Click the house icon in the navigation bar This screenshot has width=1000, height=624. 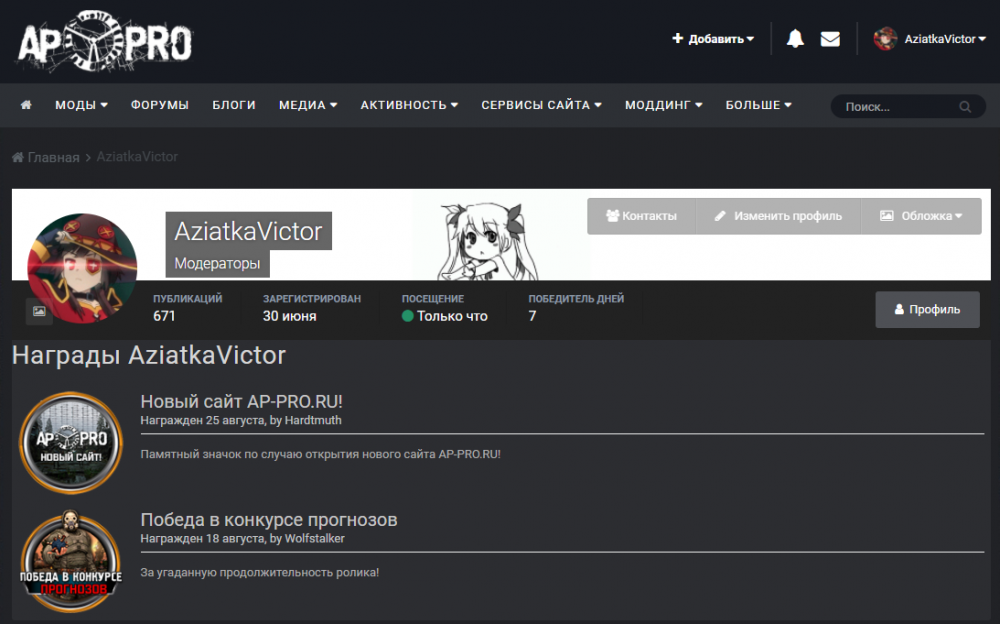(x=26, y=105)
